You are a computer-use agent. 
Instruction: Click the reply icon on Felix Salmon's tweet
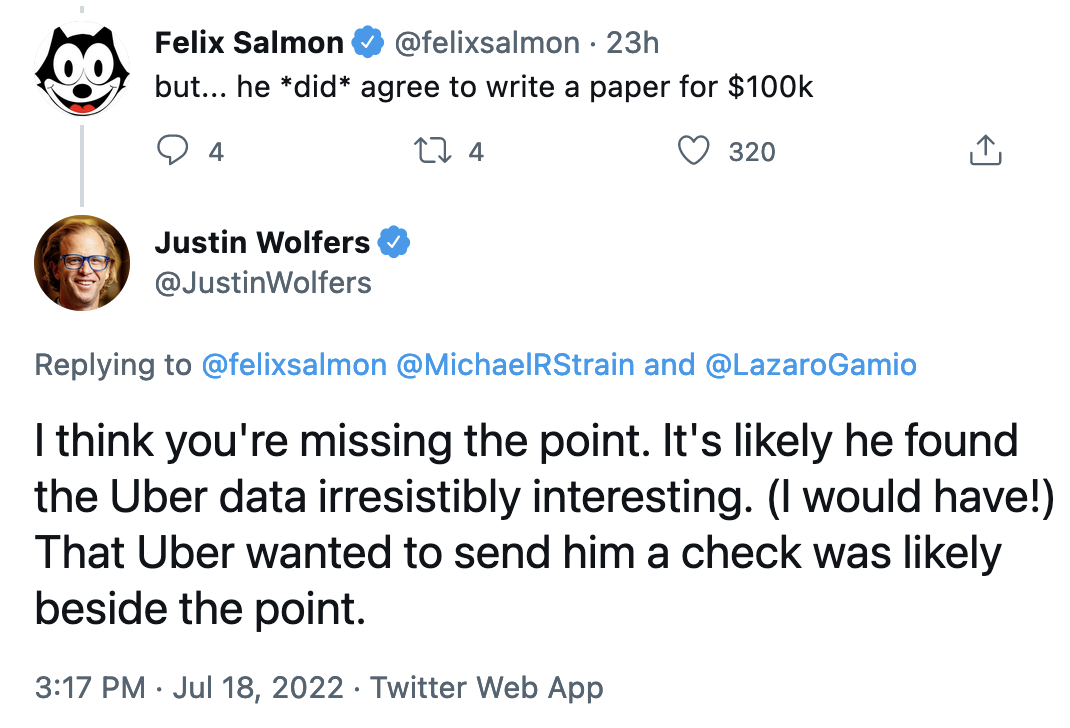[x=174, y=151]
